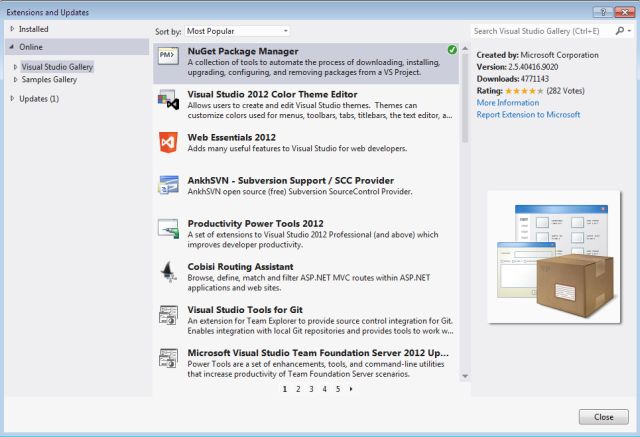The width and height of the screenshot is (640, 437).
Task: Click the NuGet Package Manager icon
Action: (x=169, y=56)
